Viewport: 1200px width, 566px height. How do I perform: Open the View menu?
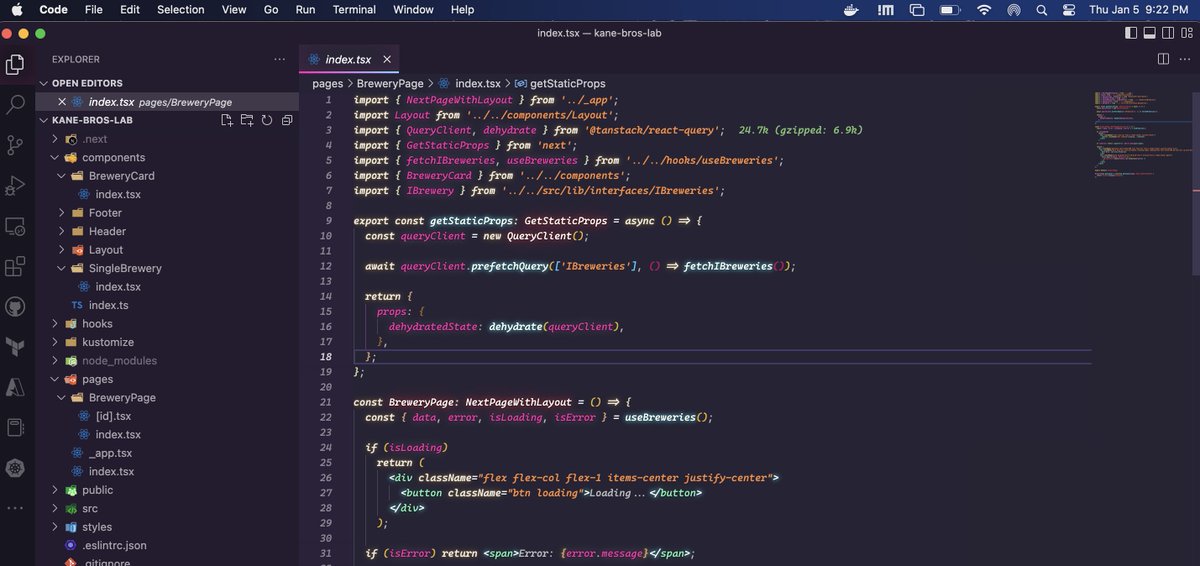point(234,10)
